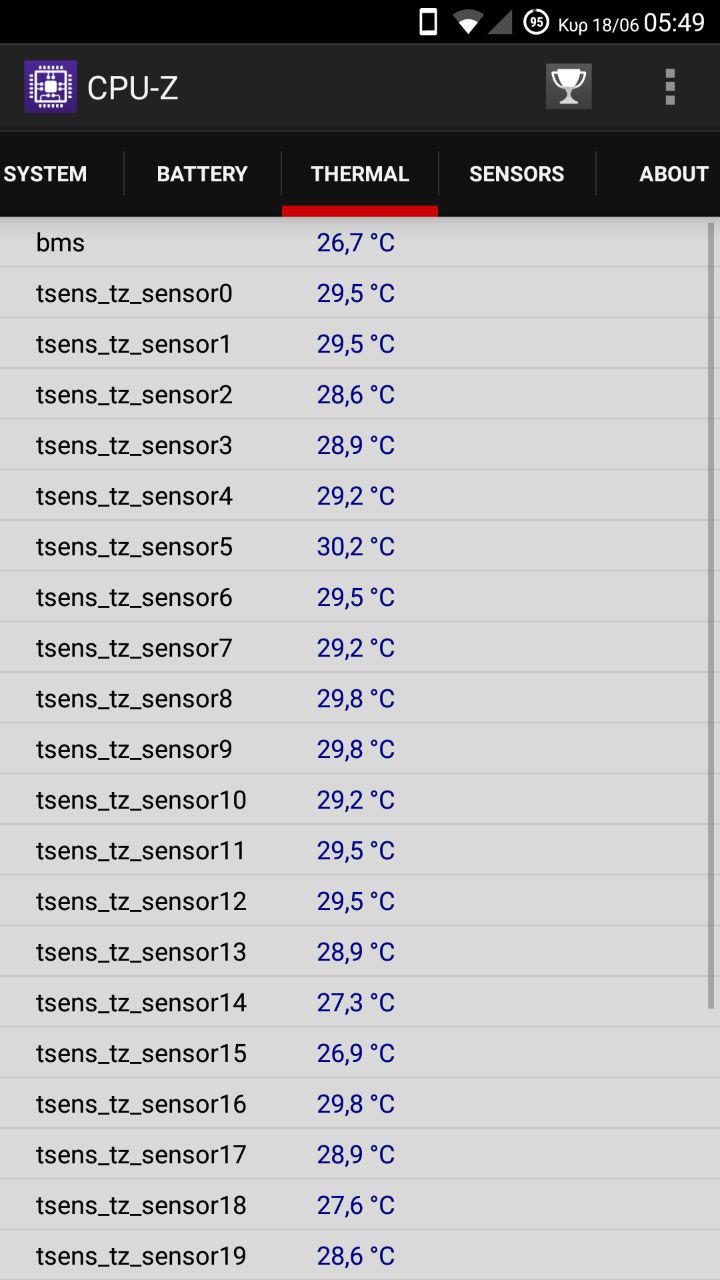Go to the ABOUT tab
The image size is (720, 1280).
(x=673, y=174)
